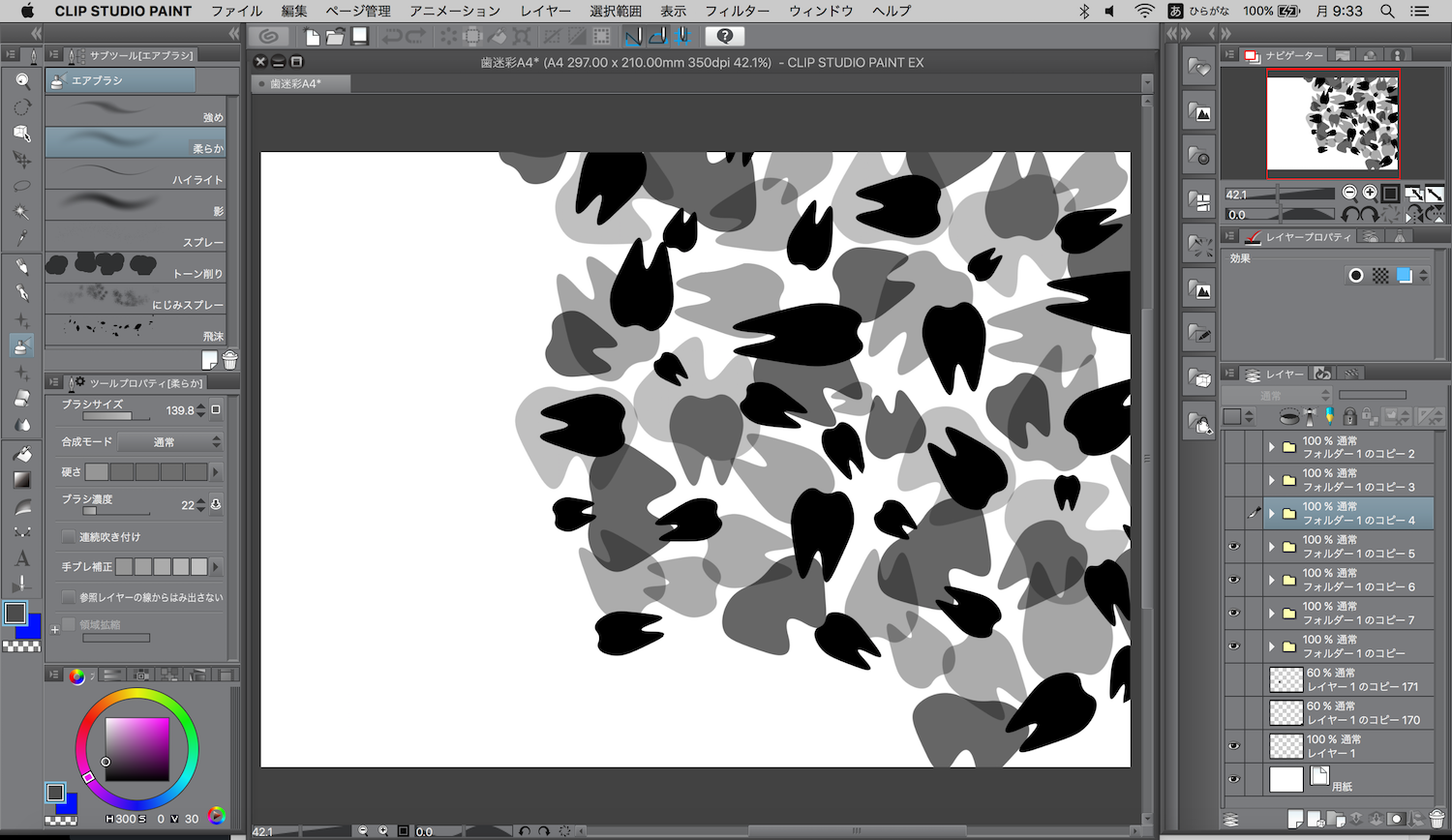1452x840 pixels.
Task: Expand フォルダー 1 のコピー 2 folder
Action: [x=1272, y=447]
